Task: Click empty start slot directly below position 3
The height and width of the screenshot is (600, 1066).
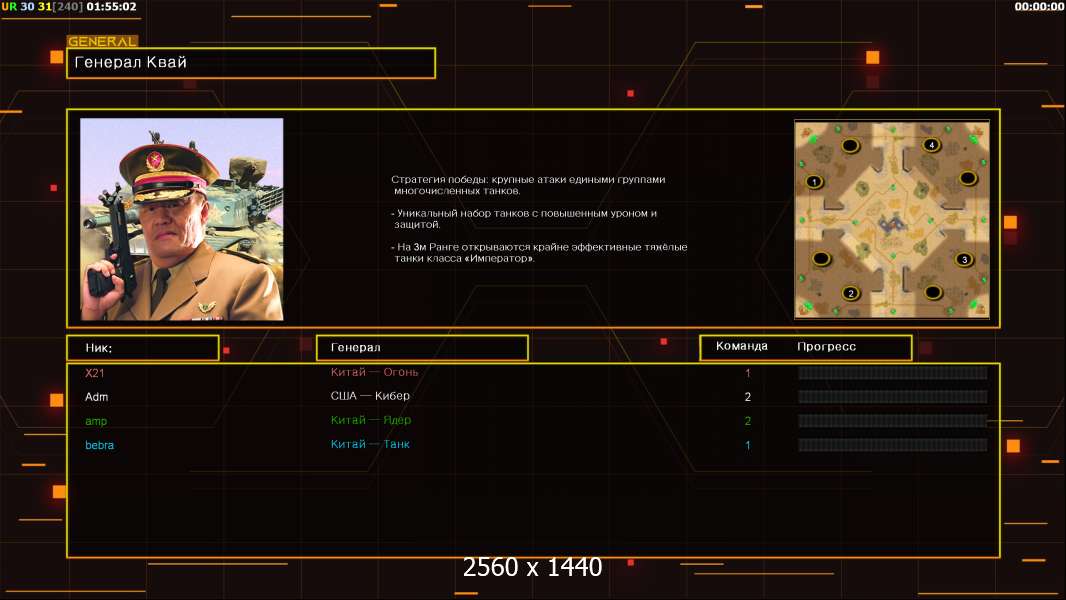Action: point(932,292)
